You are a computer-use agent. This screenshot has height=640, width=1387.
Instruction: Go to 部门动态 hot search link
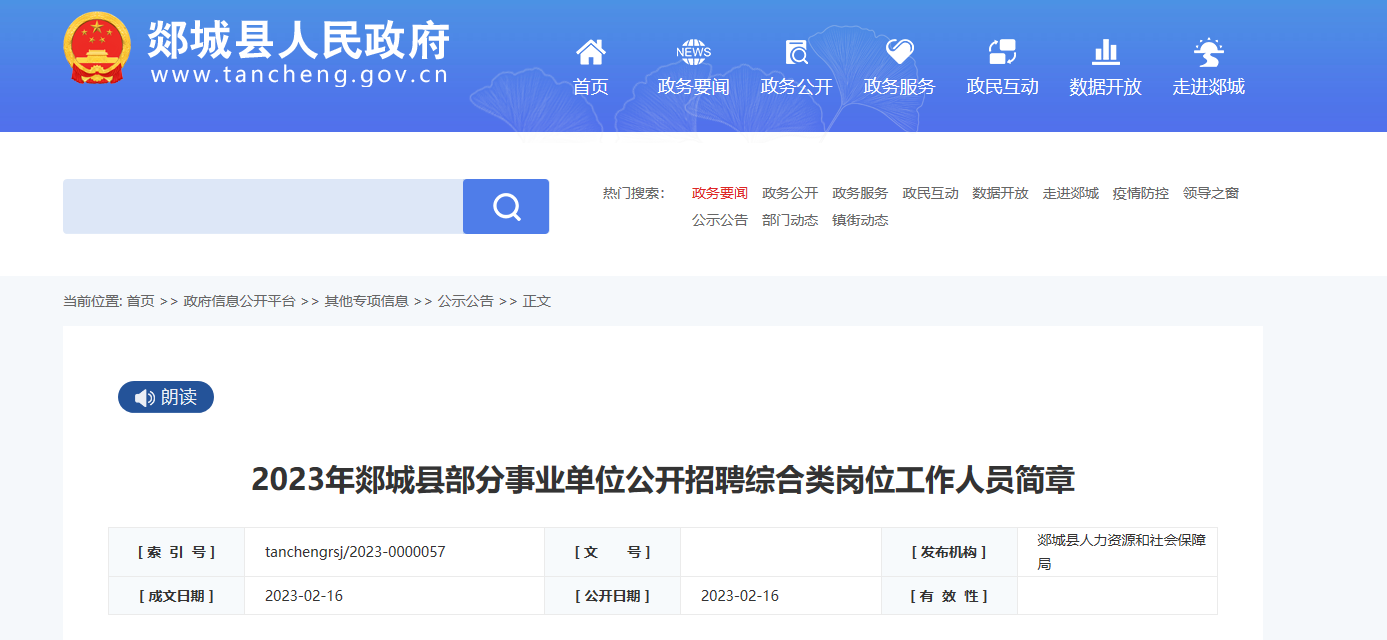click(x=789, y=220)
